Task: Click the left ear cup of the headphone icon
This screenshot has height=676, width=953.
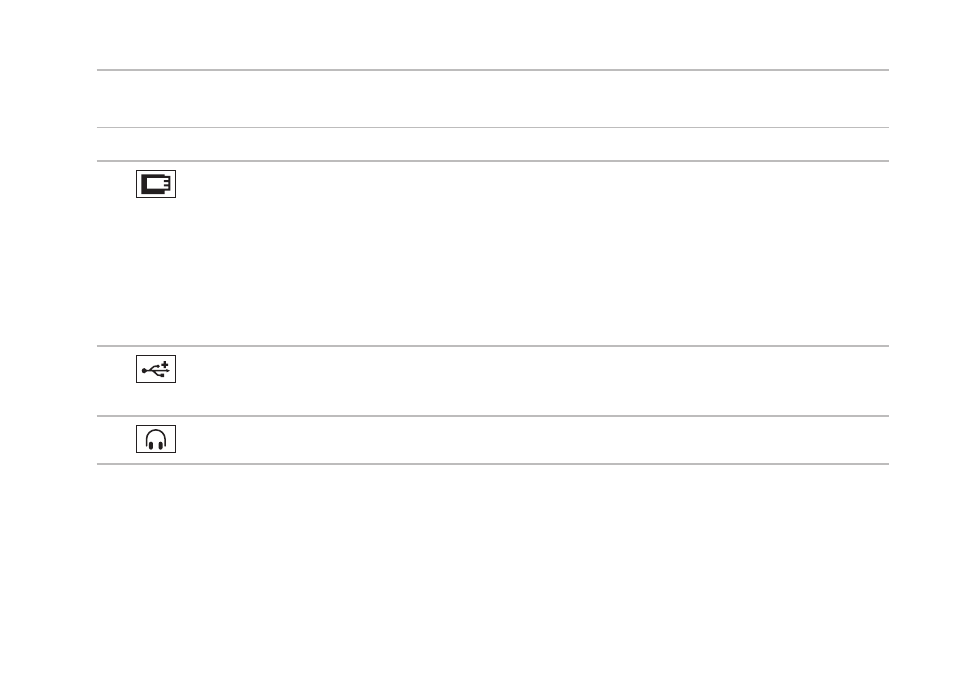Action: point(150,444)
